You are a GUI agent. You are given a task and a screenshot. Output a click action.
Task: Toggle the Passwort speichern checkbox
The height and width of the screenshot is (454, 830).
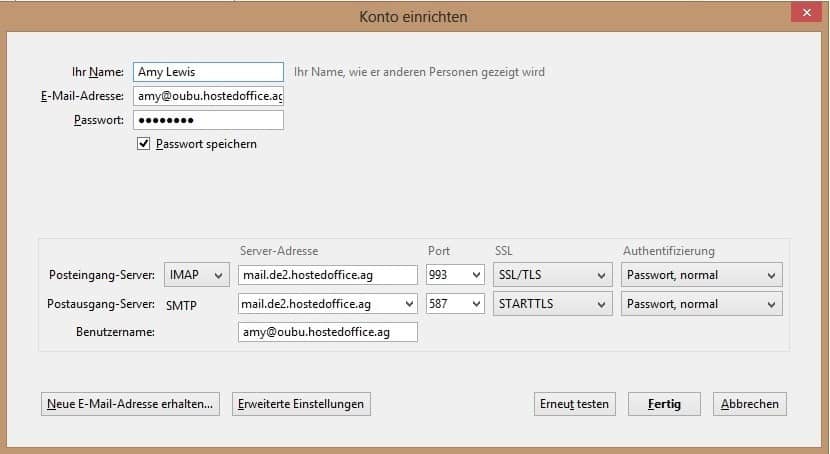[x=143, y=144]
